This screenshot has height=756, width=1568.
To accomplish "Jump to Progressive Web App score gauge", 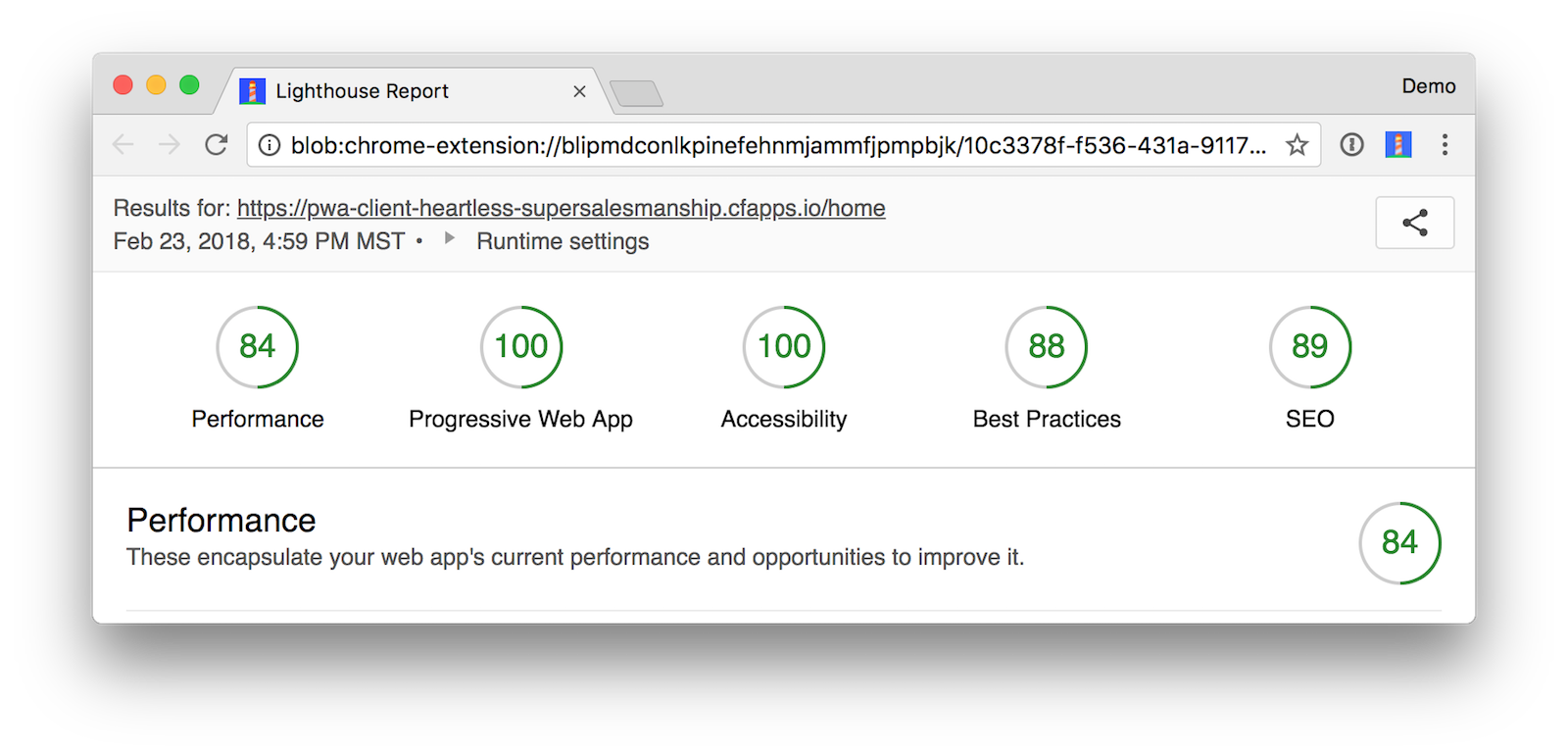I will (520, 347).
